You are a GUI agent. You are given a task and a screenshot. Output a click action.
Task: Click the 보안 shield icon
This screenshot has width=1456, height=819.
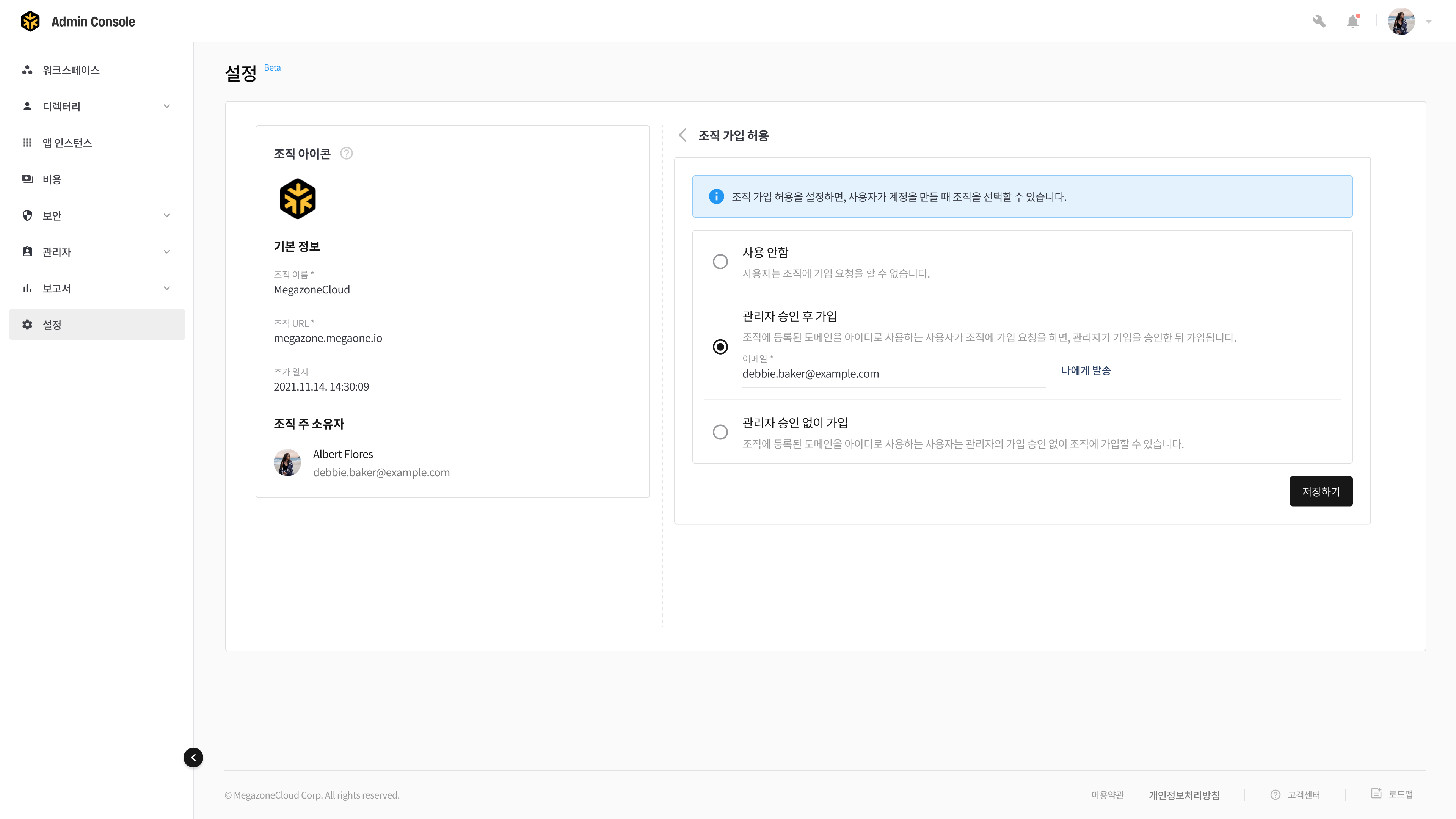coord(27,215)
